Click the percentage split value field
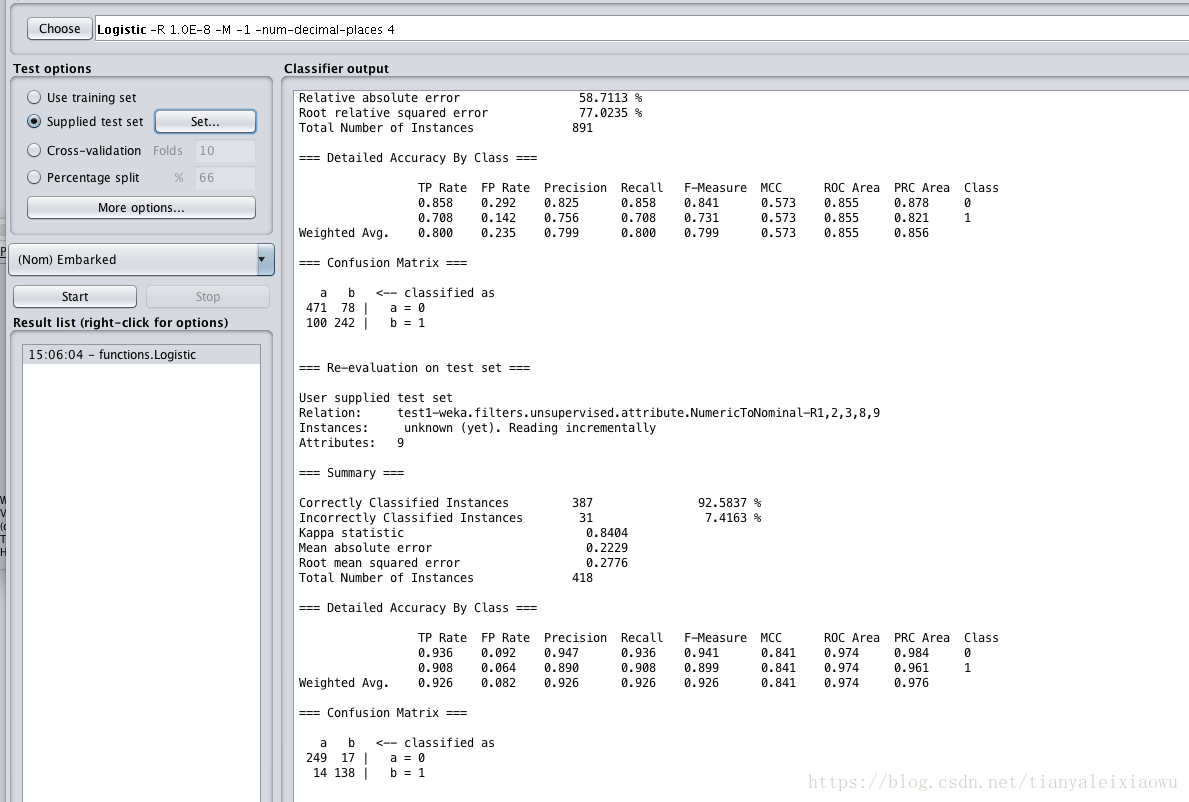The height and width of the screenshot is (802, 1189). pyautogui.click(x=225, y=177)
